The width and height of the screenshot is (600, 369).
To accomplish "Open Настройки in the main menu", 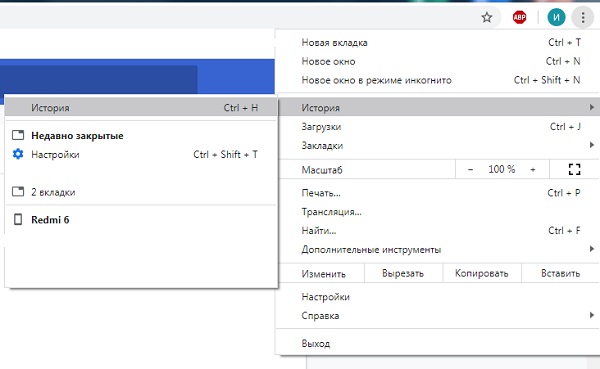I will [437, 297].
